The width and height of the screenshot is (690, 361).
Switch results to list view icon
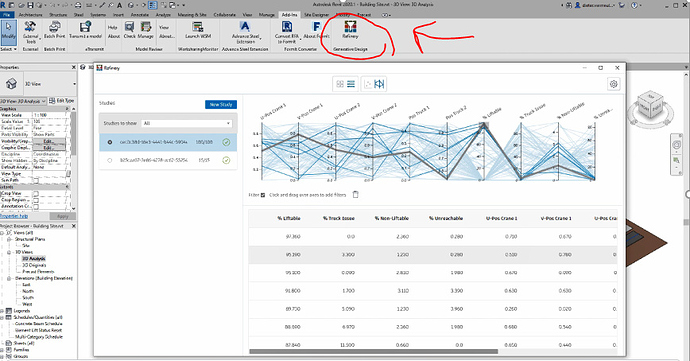pos(351,84)
